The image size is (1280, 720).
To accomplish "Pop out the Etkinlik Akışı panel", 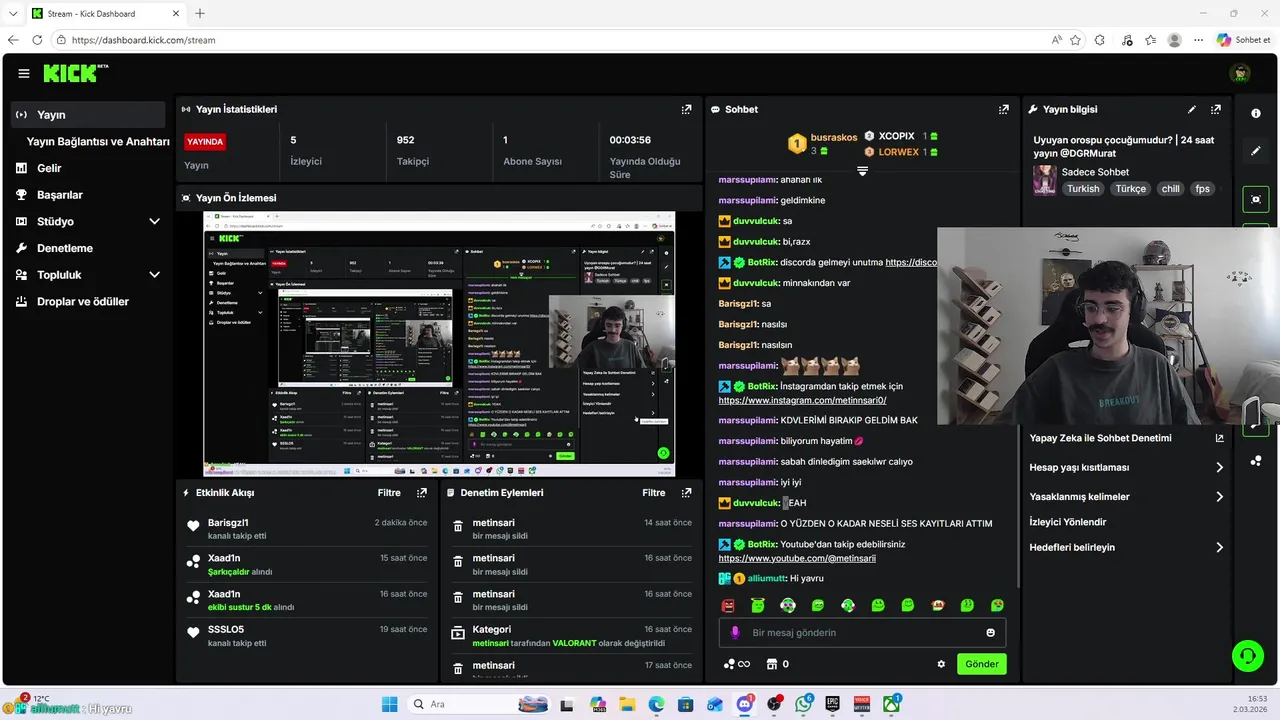I will point(422,493).
